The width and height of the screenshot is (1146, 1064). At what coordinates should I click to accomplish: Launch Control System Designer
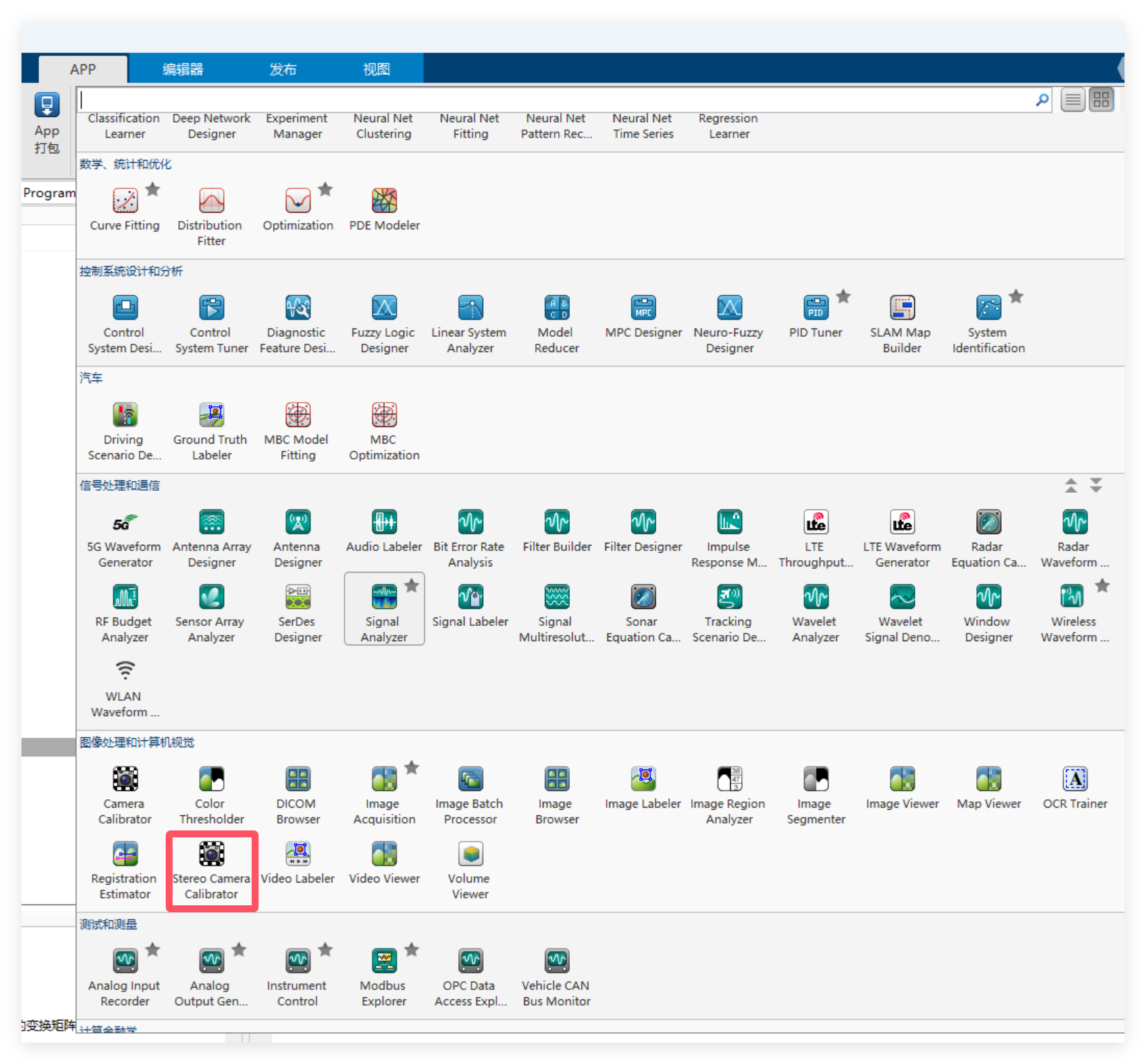click(x=125, y=323)
